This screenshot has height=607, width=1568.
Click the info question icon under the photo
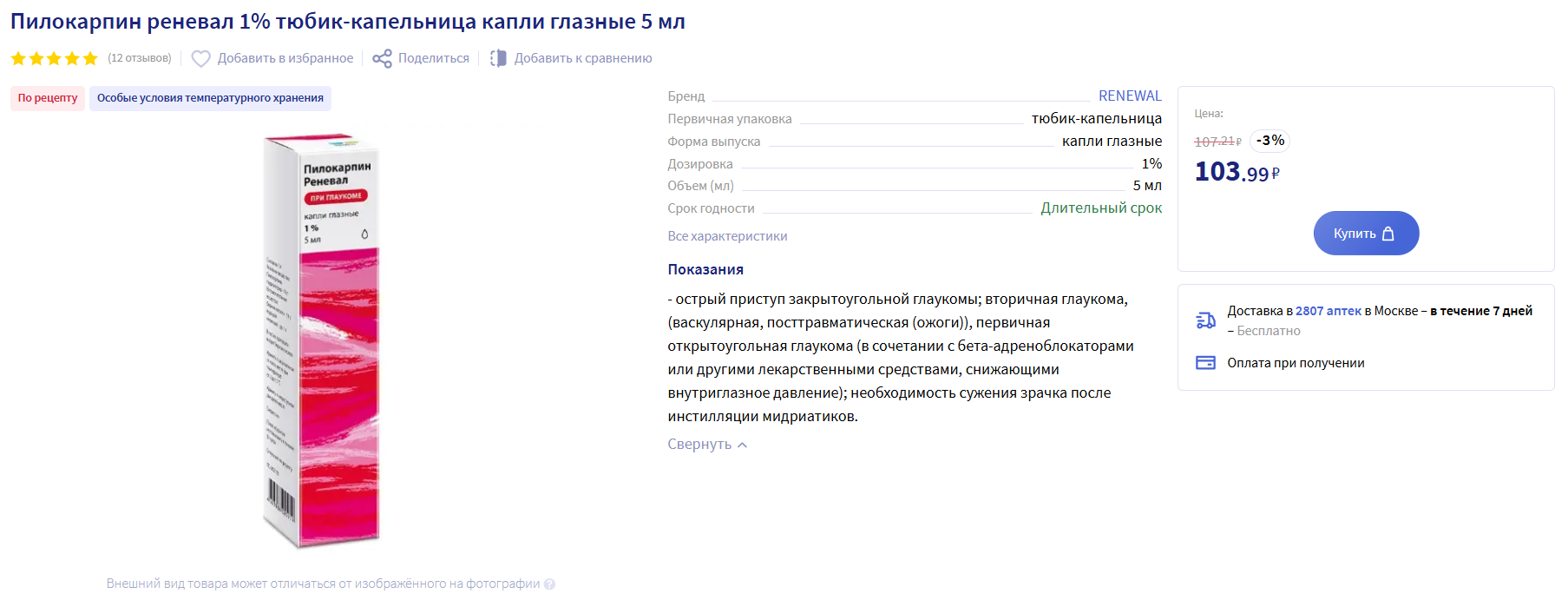549,584
